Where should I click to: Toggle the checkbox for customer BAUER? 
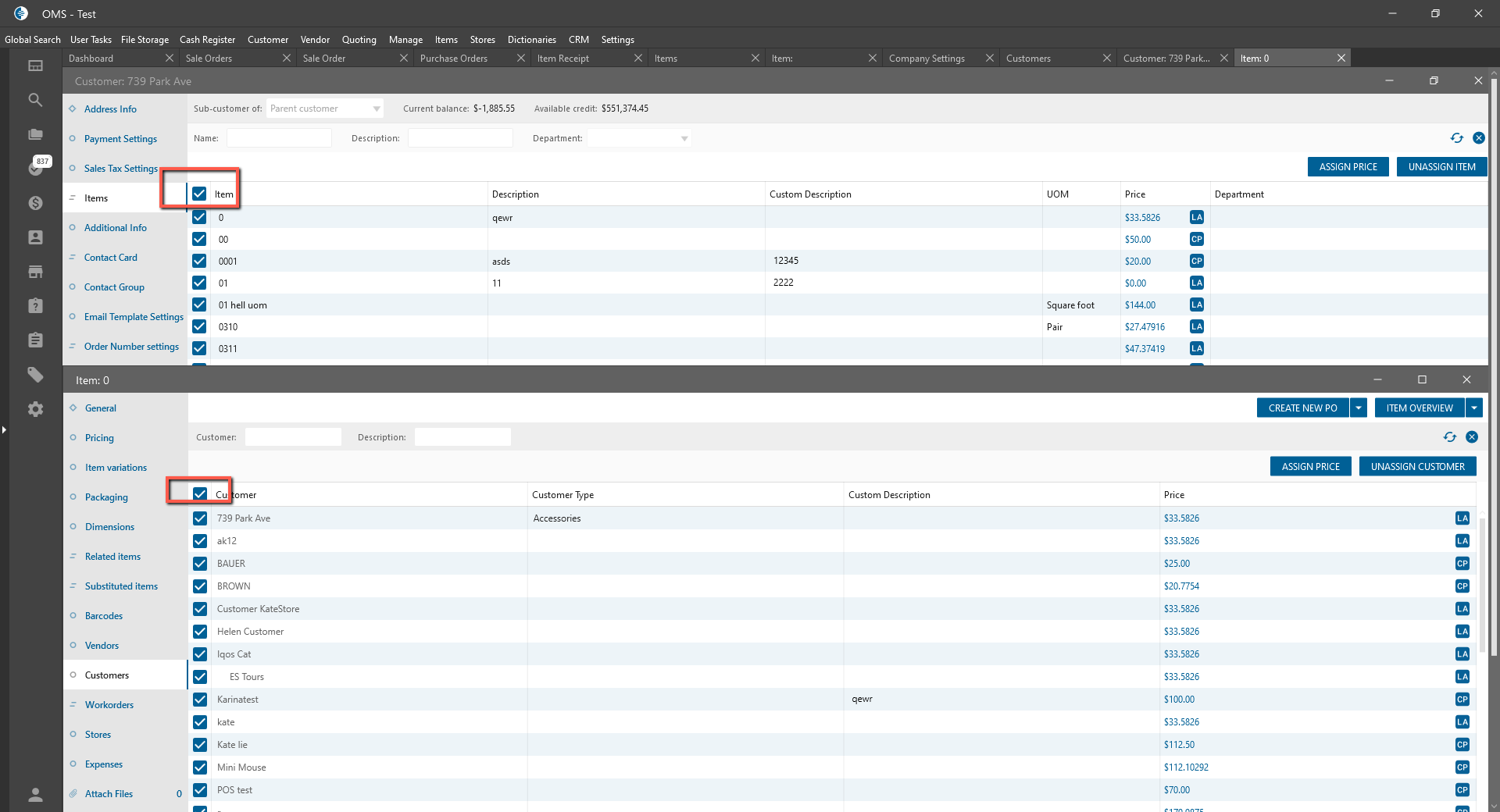pos(200,564)
